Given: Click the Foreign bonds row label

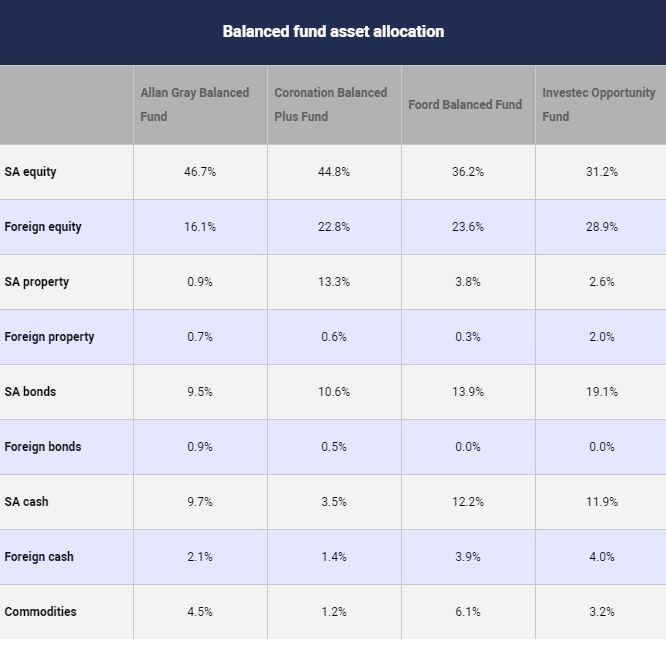Looking at the screenshot, I should 43,447.
